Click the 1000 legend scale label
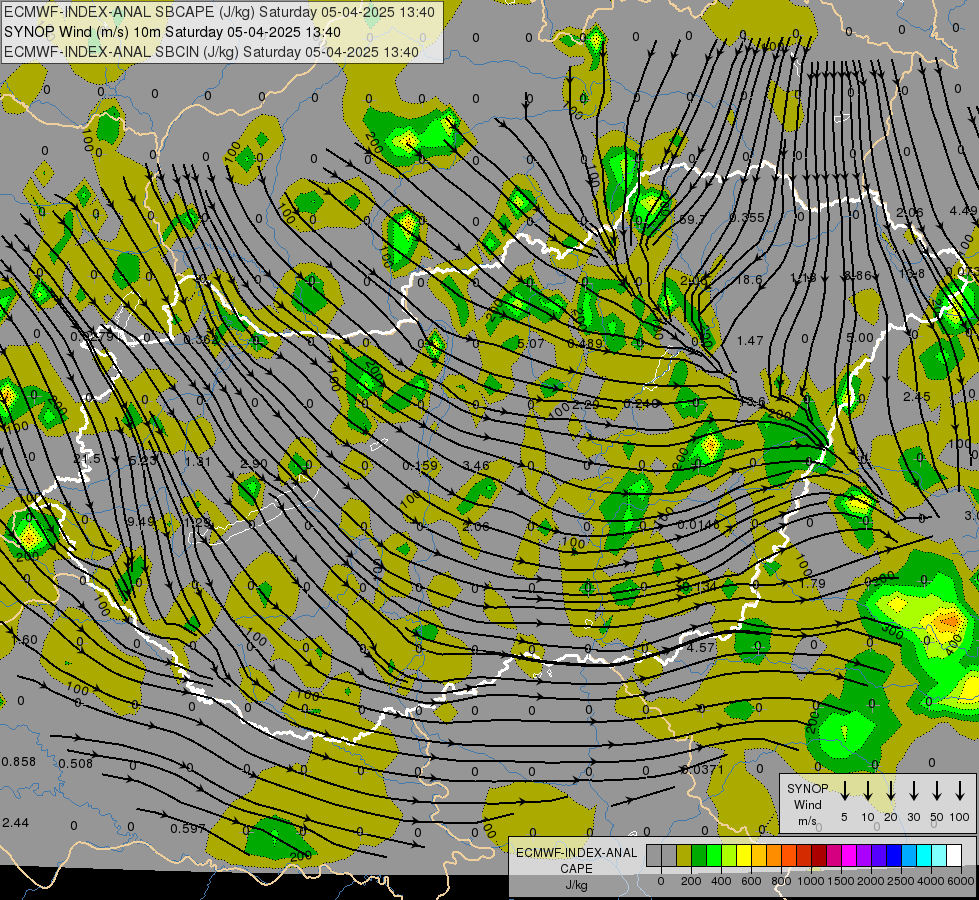Viewport: 979px width, 900px height. 811,881
